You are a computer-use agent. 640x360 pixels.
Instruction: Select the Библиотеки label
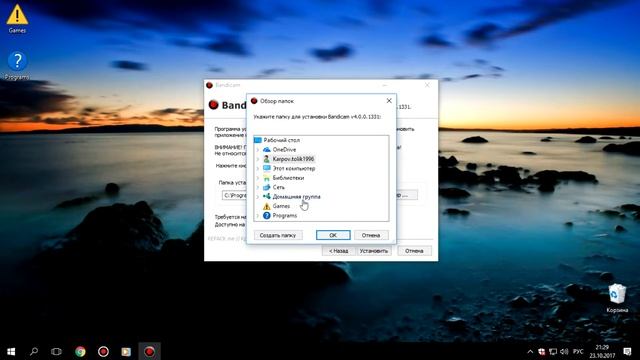288,178
